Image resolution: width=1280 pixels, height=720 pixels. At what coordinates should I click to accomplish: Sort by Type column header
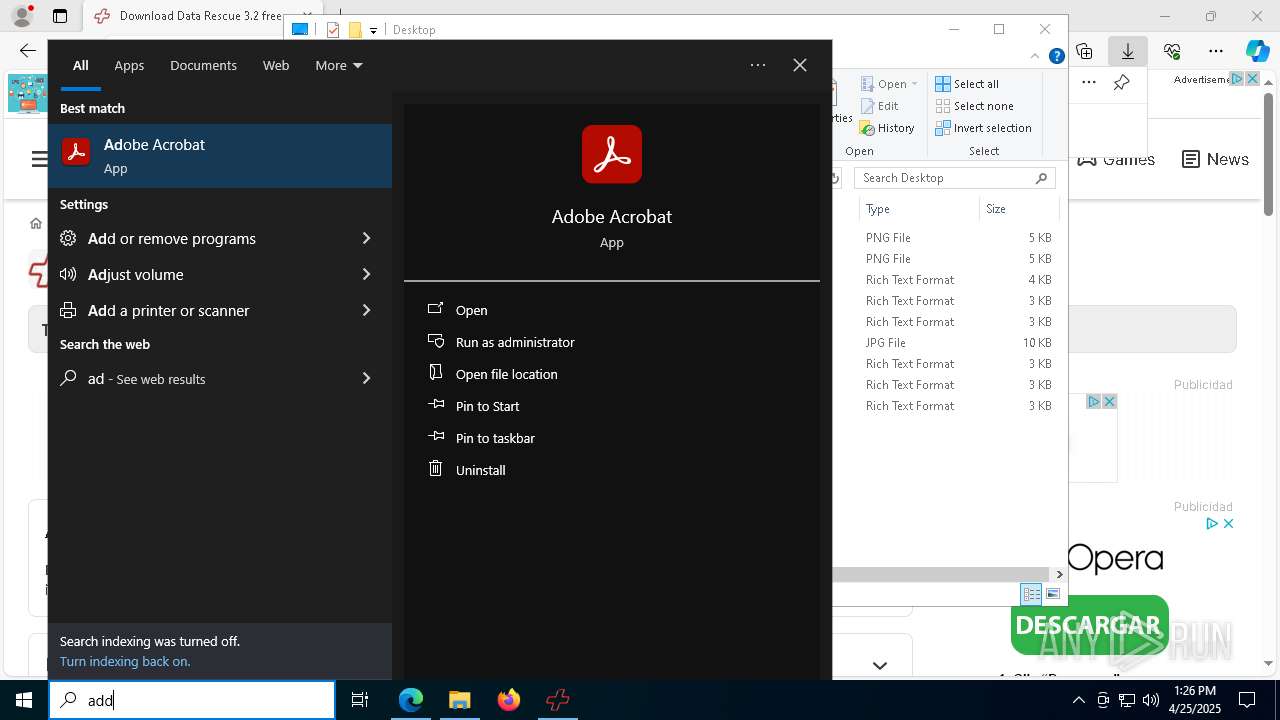(918, 209)
